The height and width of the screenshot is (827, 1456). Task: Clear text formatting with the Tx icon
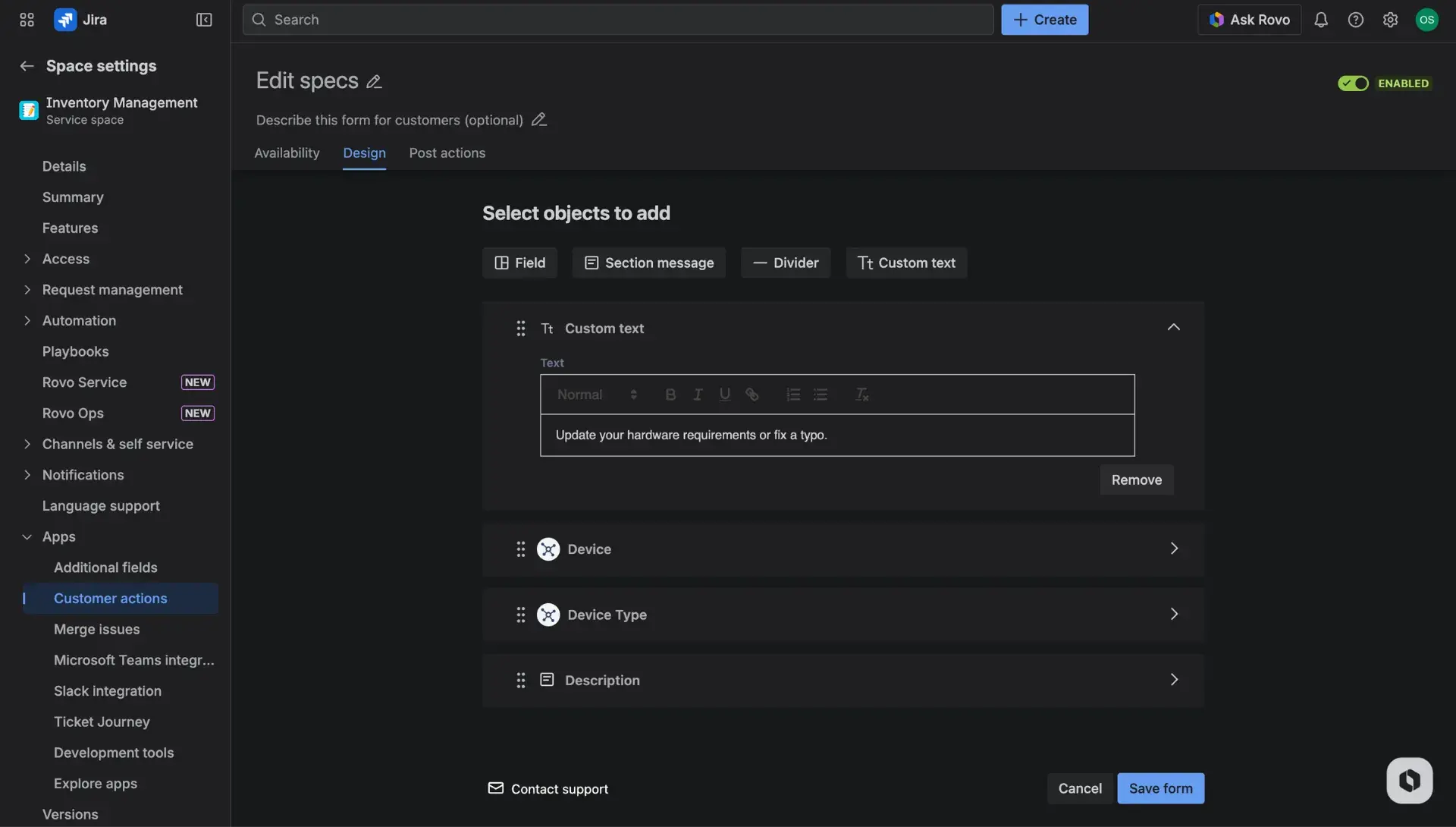coord(862,394)
